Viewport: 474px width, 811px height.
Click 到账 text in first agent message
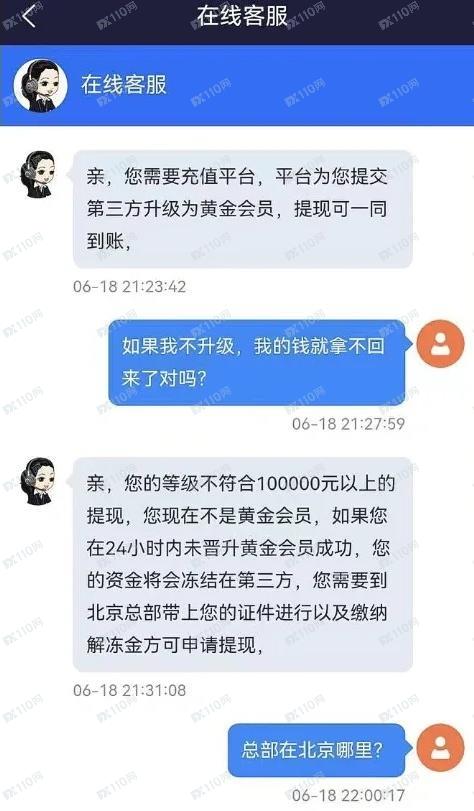coord(105,241)
